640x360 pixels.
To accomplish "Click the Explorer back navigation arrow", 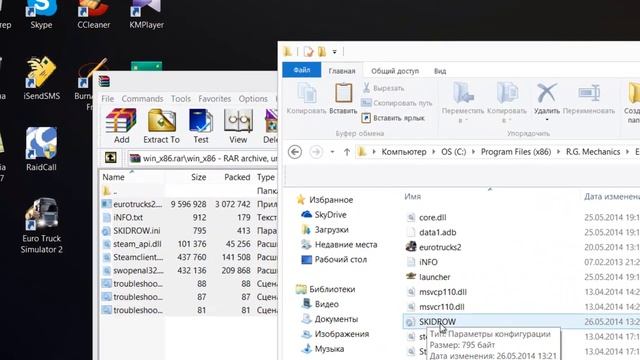I will pos(295,152).
